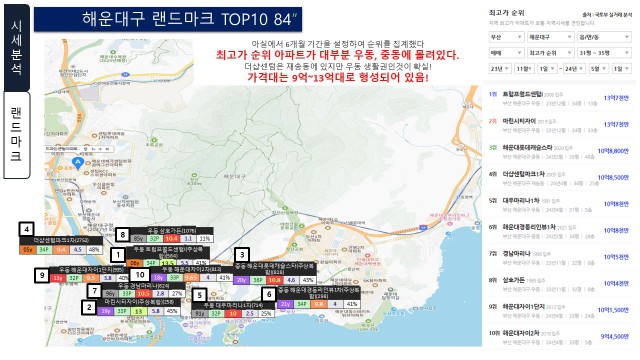
Task: Open the start-date 1일 day dropdown
Action: [547, 69]
